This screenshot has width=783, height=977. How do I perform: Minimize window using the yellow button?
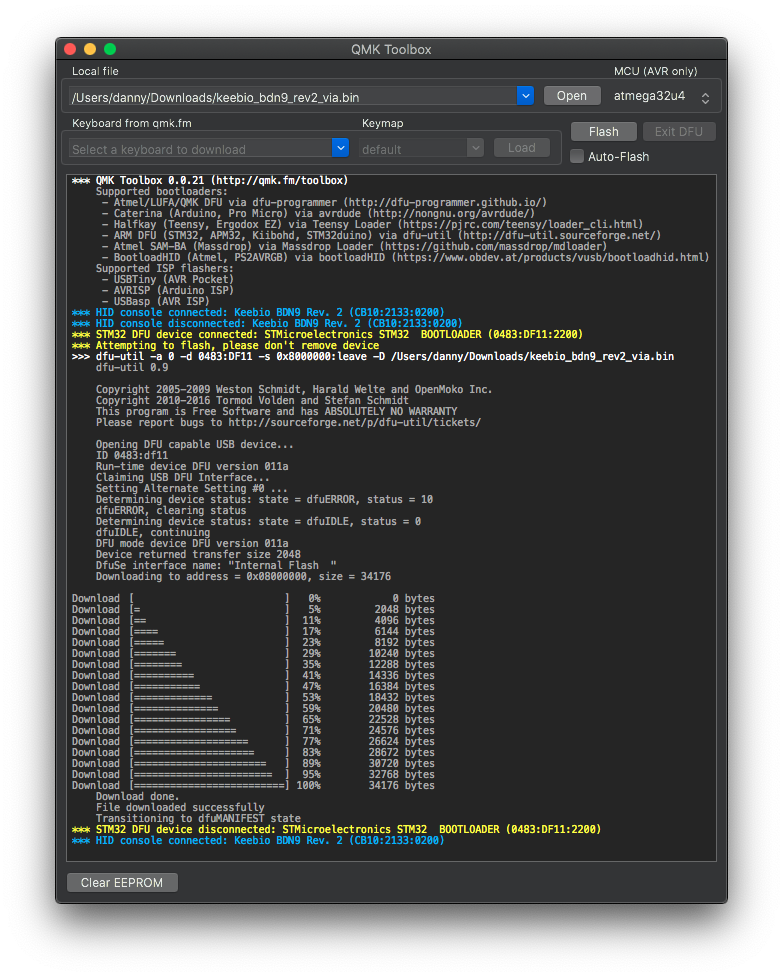90,49
